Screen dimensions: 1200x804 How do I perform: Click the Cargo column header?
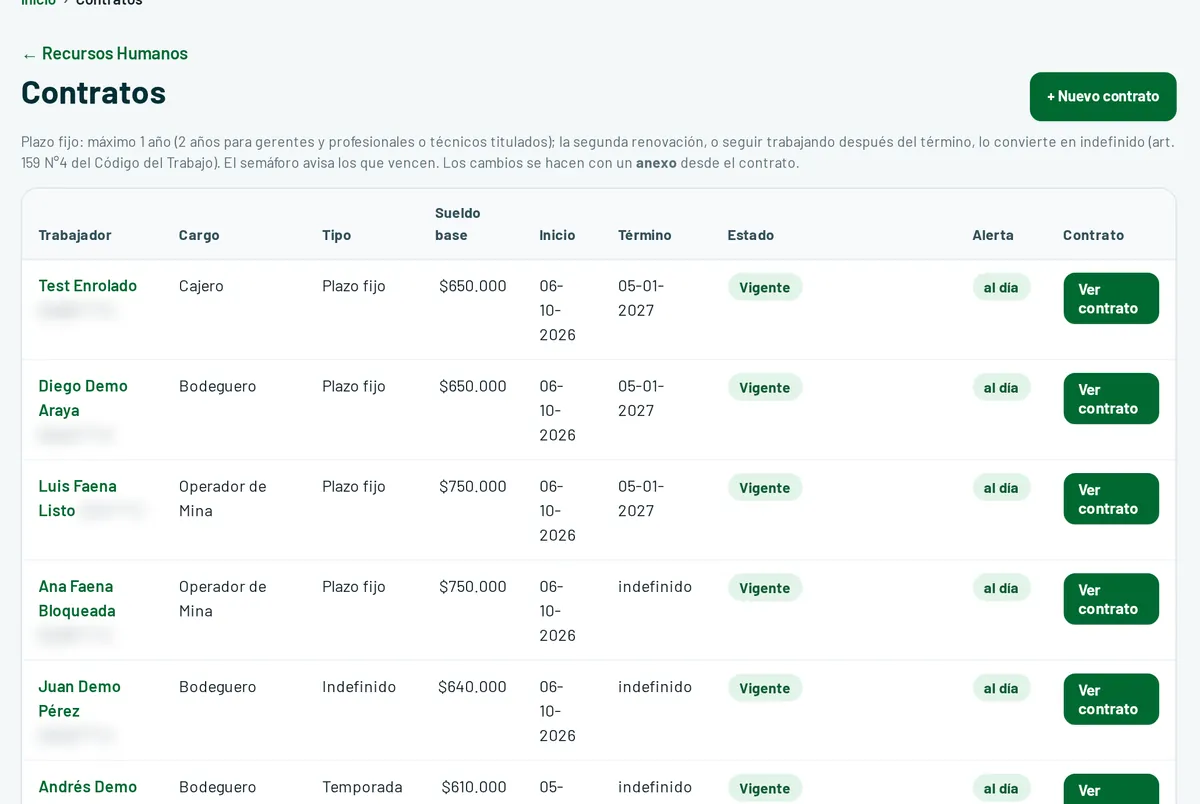[199, 235]
